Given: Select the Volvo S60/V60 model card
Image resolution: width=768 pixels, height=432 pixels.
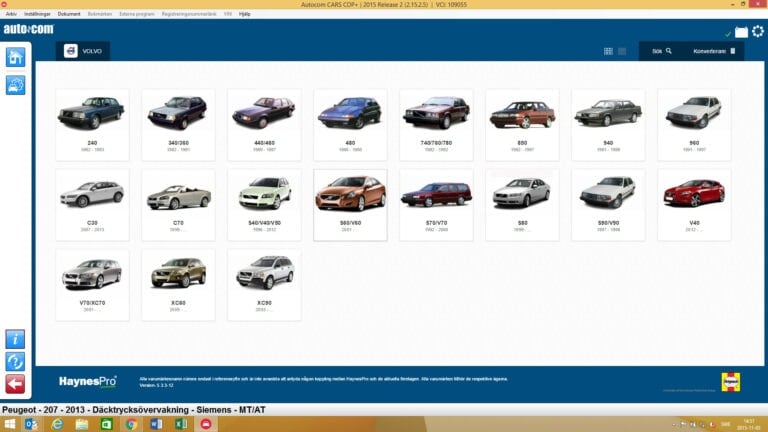Looking at the screenshot, I should [x=350, y=205].
